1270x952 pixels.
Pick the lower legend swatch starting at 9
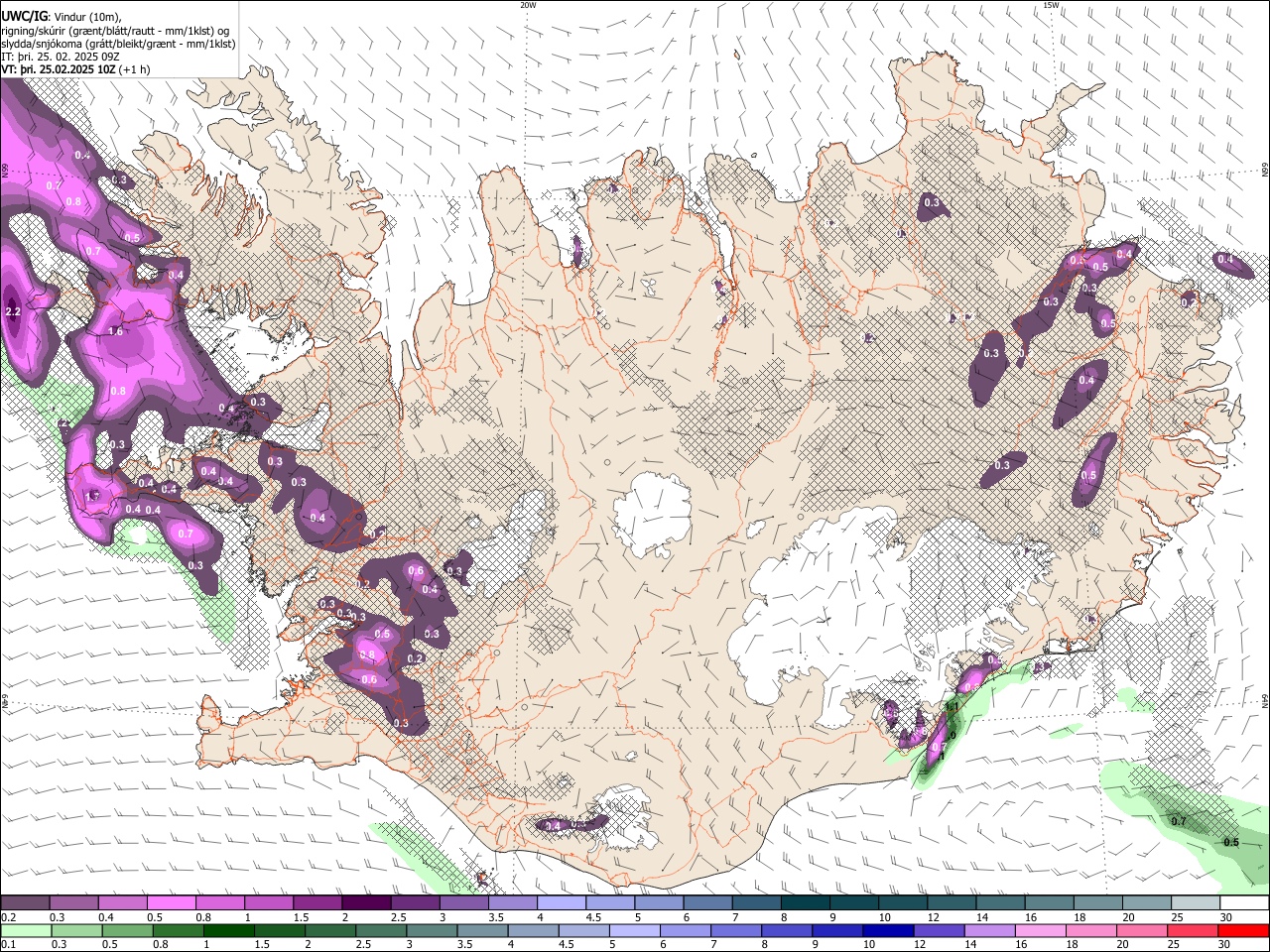[838, 930]
